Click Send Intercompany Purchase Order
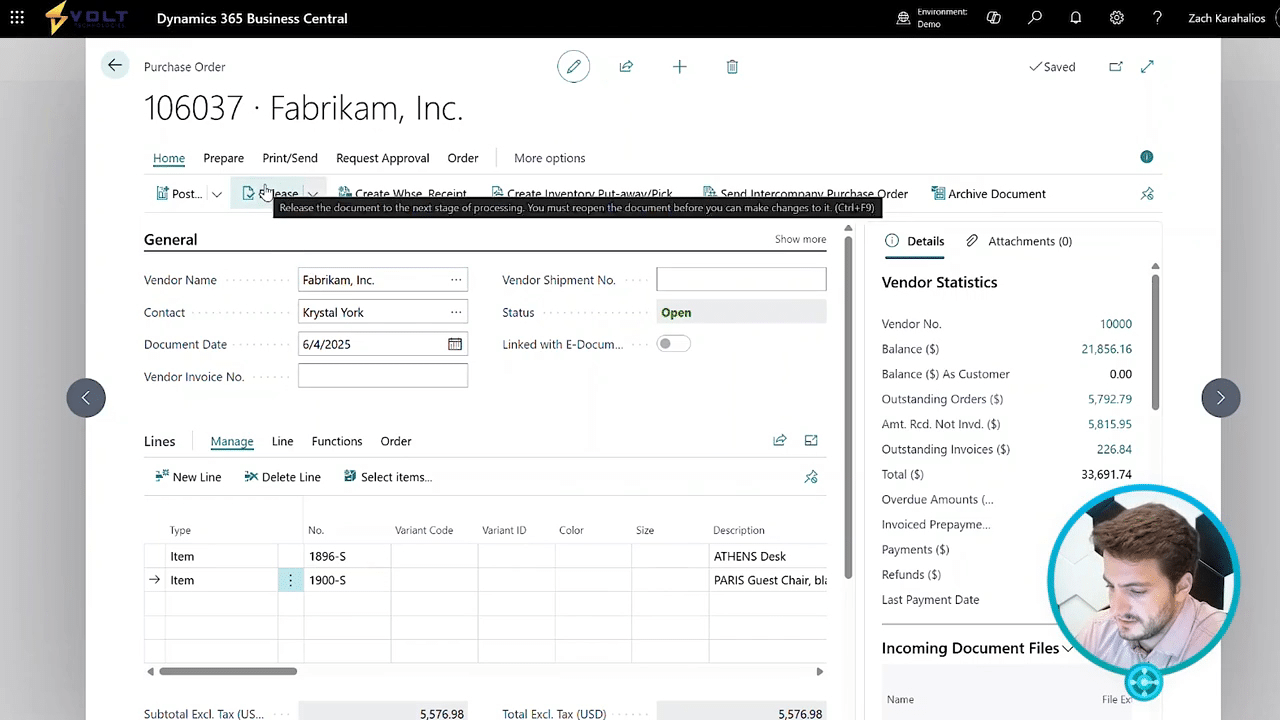This screenshot has height=720, width=1280. point(806,194)
